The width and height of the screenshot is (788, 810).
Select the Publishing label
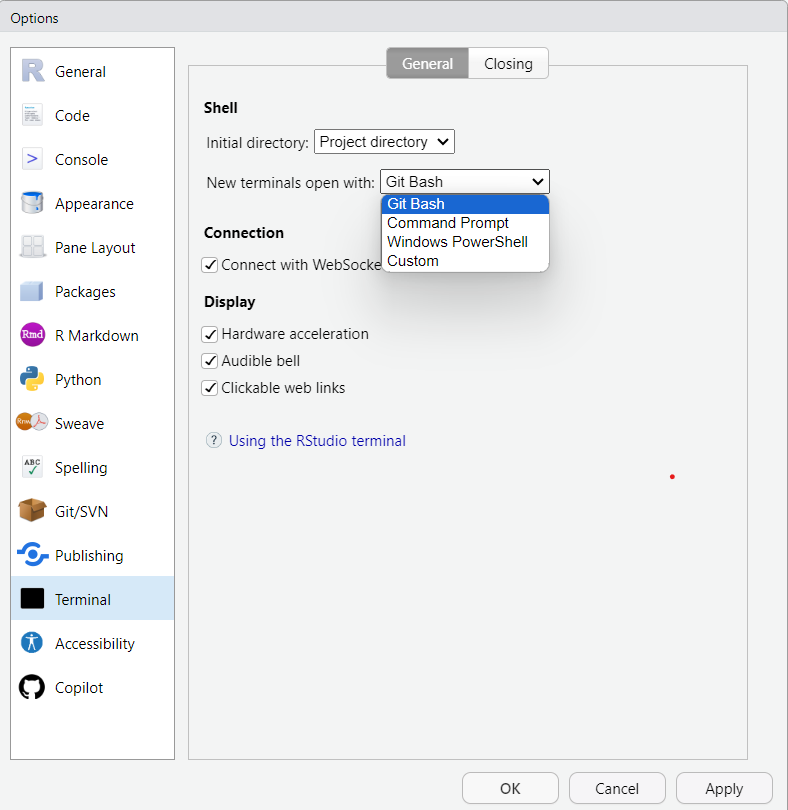click(x=89, y=556)
